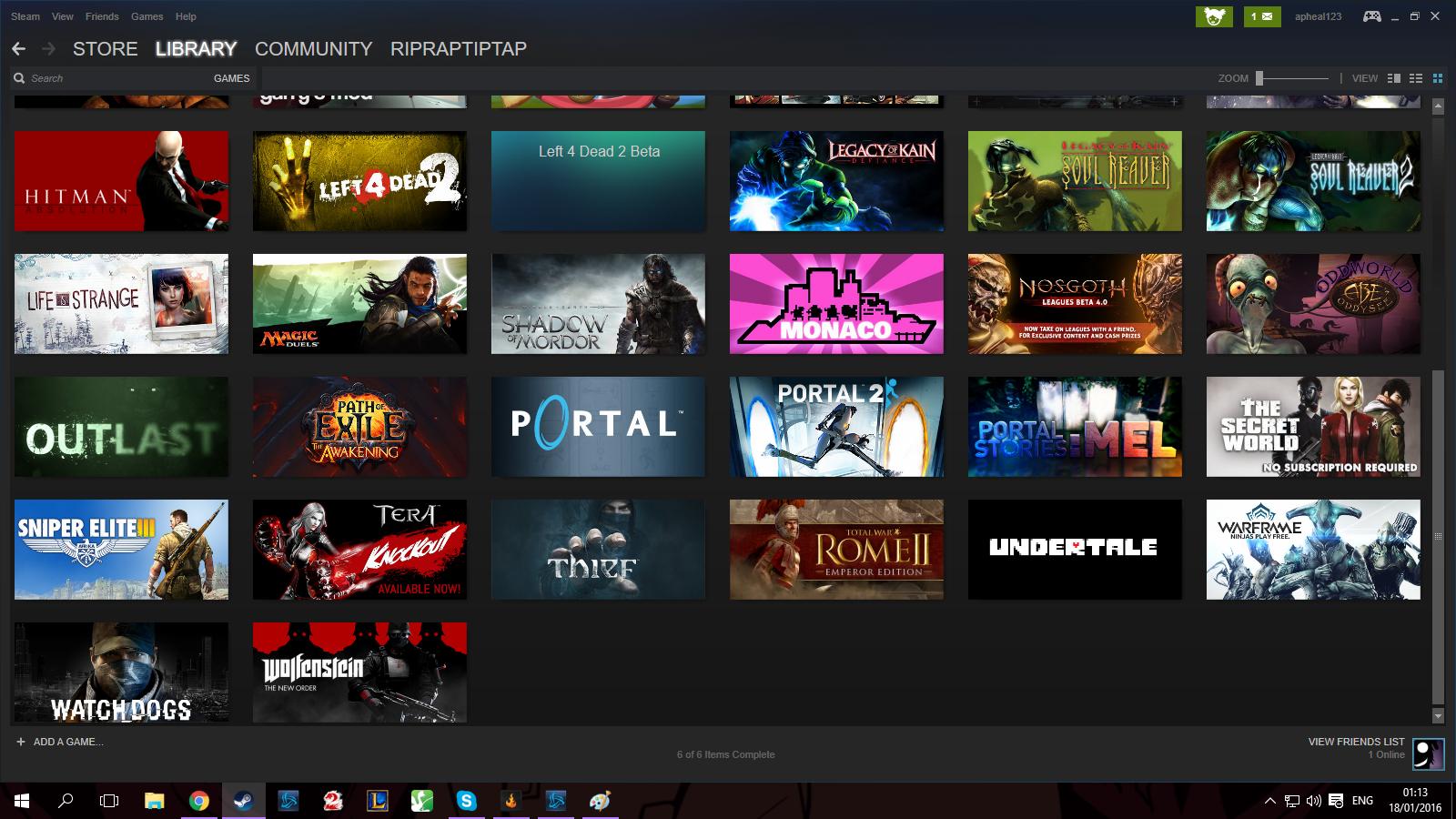Screen dimensions: 1456x819
Task: Select the Watch Dogs game tile
Action: click(121, 672)
